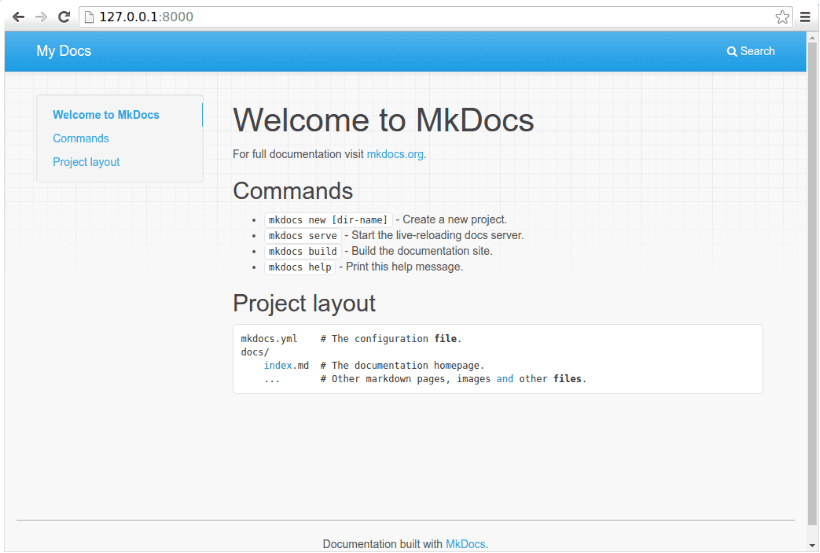This screenshot has width=820, height=553.
Task: Open the MkDocs link in the footer
Action: tap(465, 544)
